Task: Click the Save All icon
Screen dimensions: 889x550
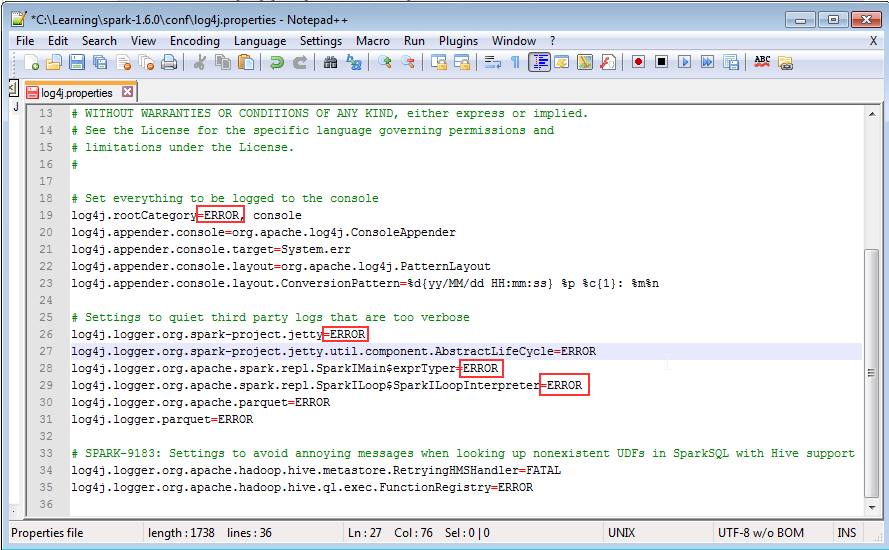Action: (100, 62)
